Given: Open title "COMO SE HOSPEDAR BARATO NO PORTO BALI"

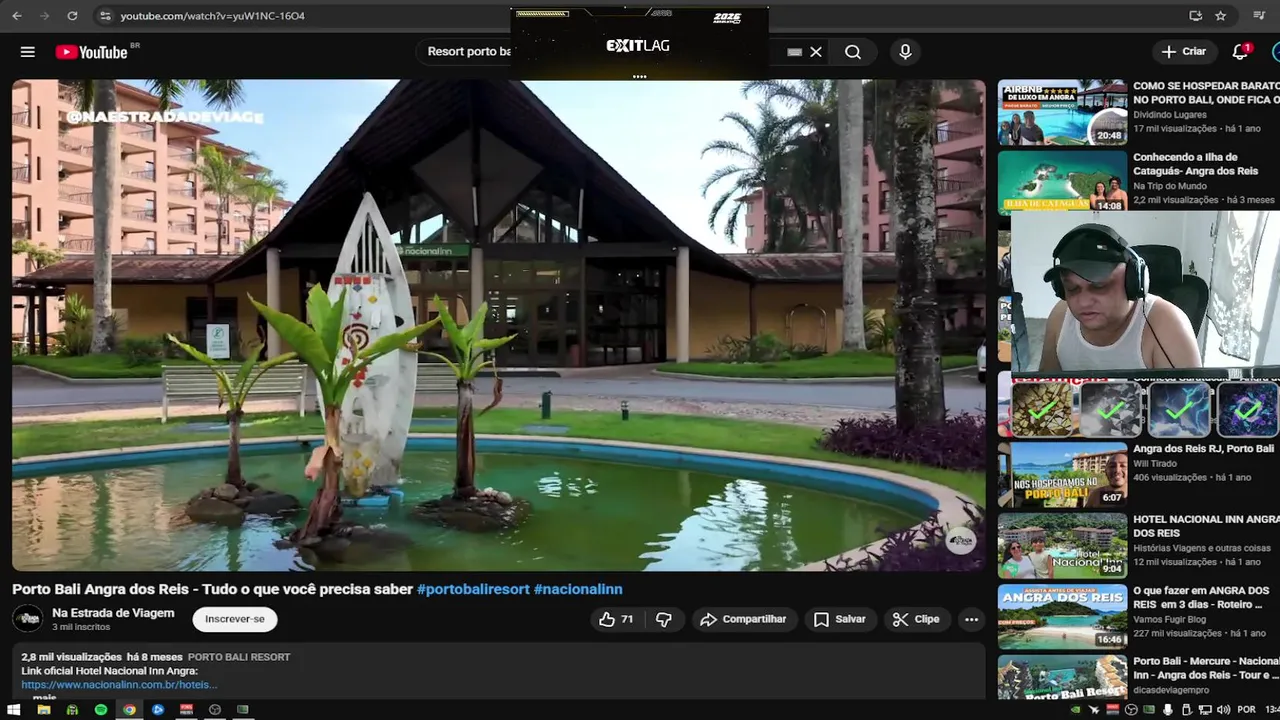Looking at the screenshot, I should click(x=1206, y=93).
